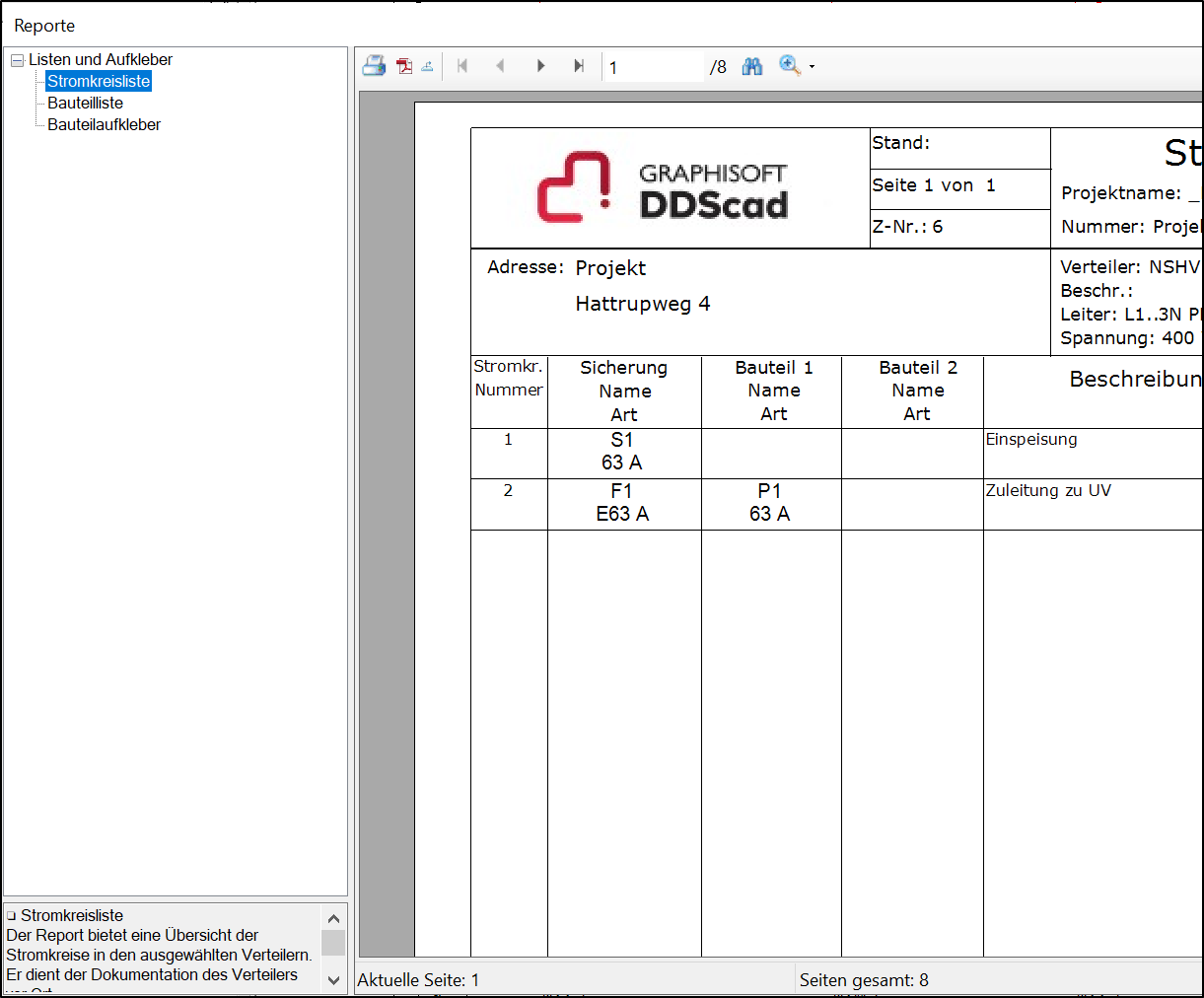This screenshot has height=998, width=1204.
Task: Click the 'Spannung: 400' text
Action: coord(1127,338)
